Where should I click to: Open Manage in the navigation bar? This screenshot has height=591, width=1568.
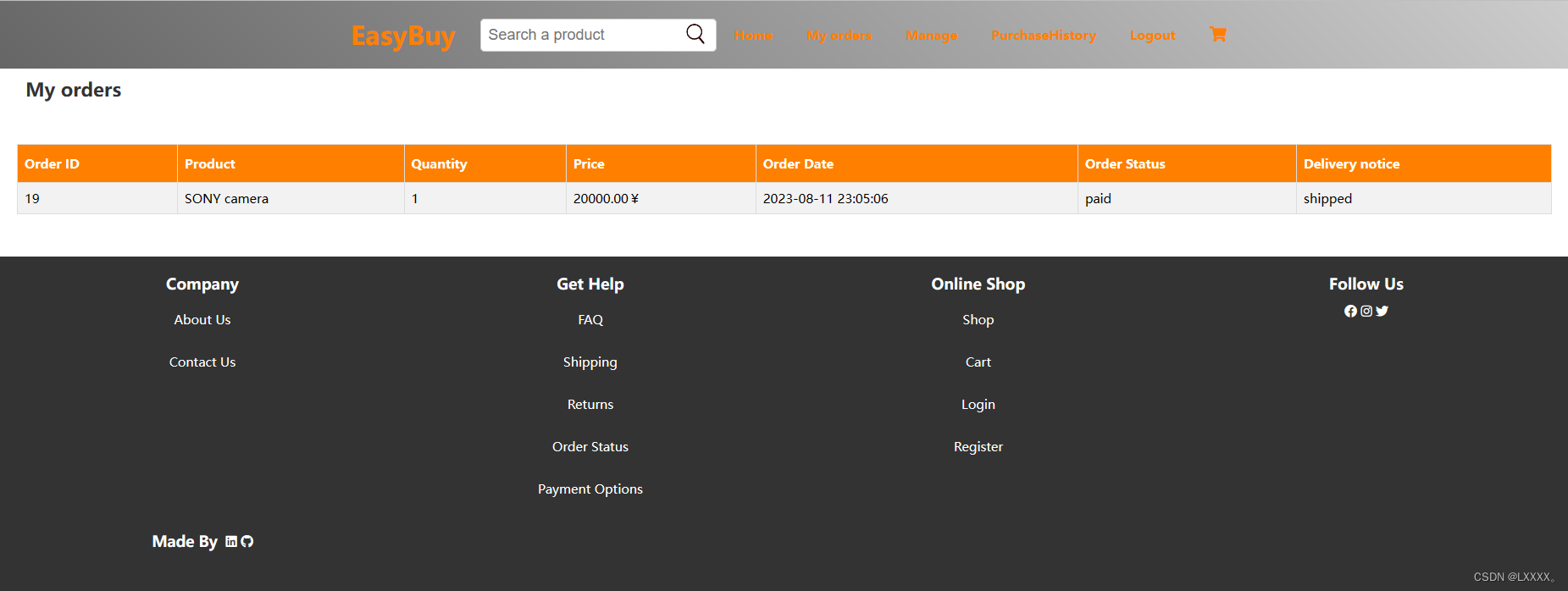(931, 36)
